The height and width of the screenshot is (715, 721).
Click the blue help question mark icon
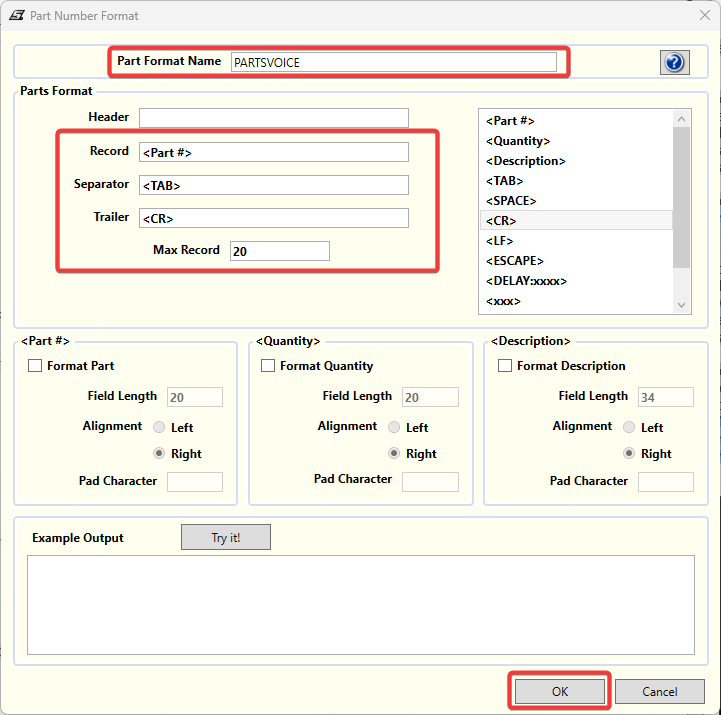(x=674, y=62)
